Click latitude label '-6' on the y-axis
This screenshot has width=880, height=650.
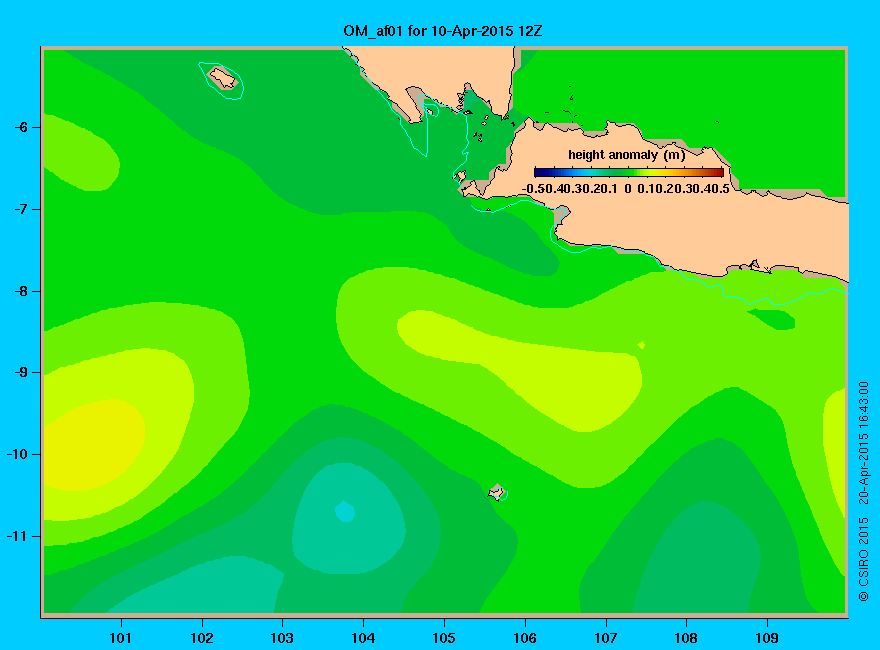click(21, 127)
